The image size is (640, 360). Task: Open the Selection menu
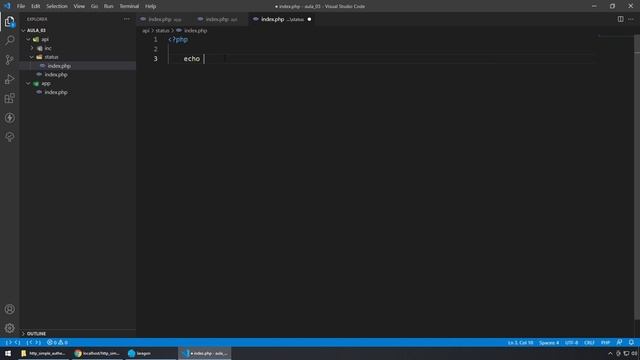pos(57,6)
